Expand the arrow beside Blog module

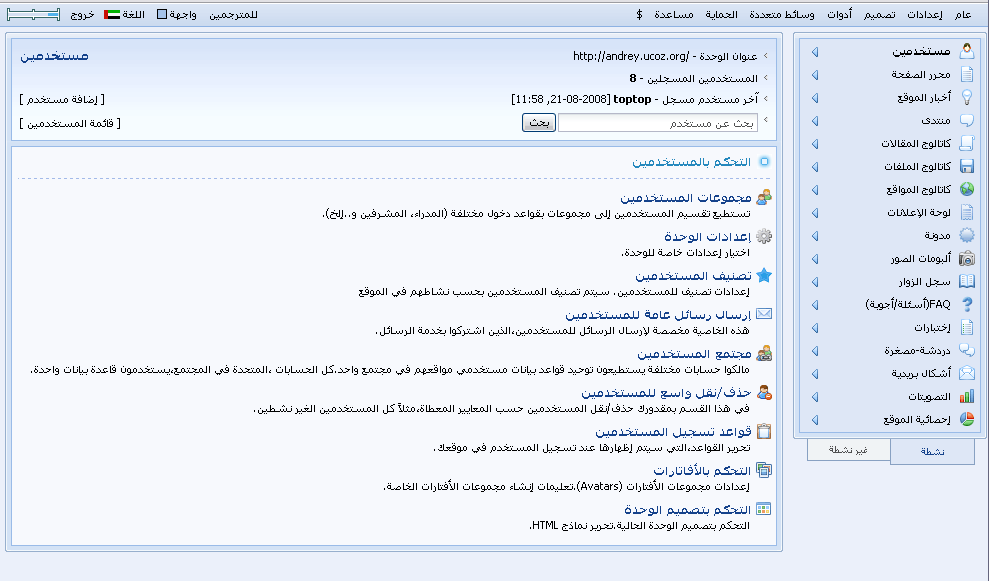[814, 235]
